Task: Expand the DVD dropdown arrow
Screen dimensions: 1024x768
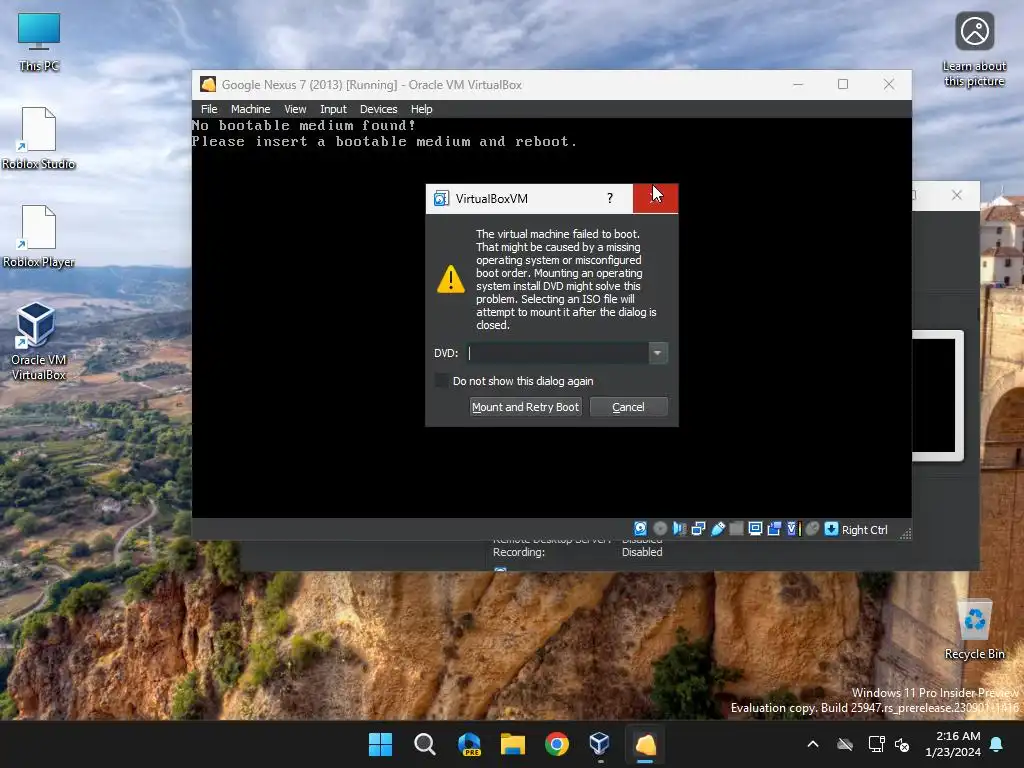Action: pyautogui.click(x=658, y=353)
